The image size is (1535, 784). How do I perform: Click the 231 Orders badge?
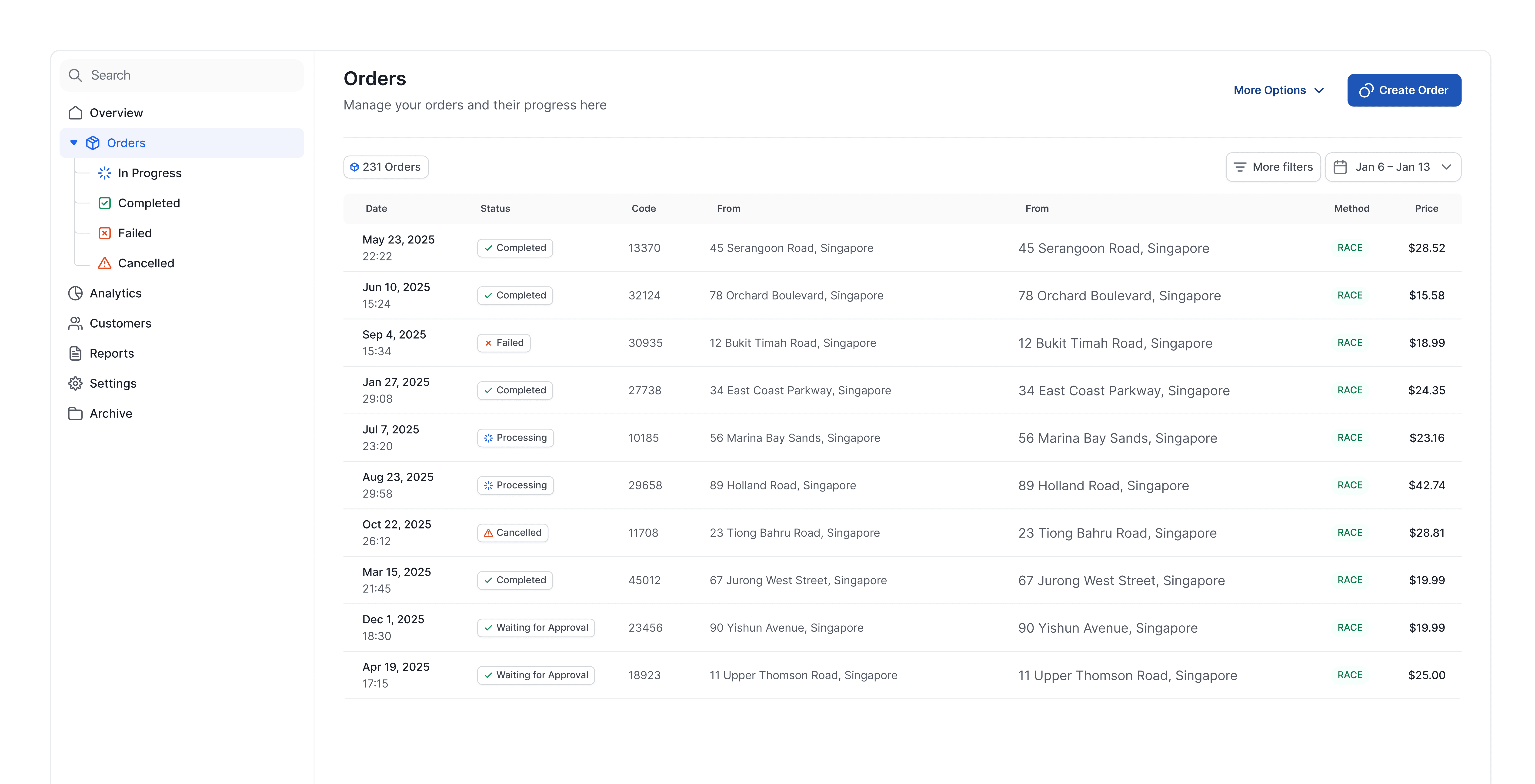pos(386,167)
